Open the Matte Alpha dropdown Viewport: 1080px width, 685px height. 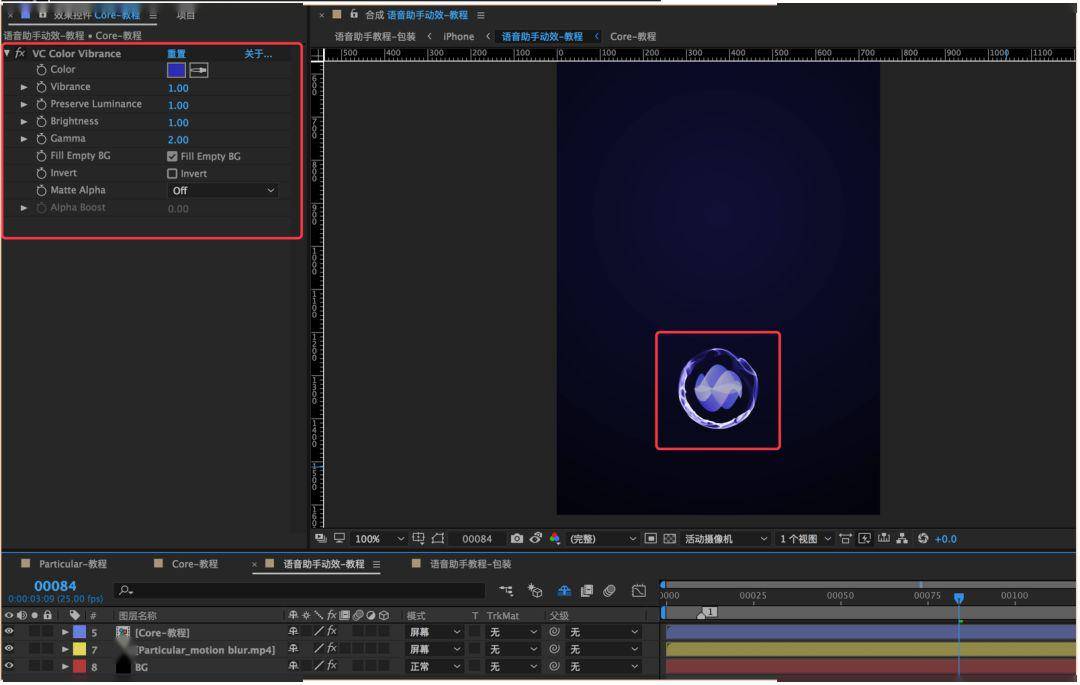coord(222,191)
